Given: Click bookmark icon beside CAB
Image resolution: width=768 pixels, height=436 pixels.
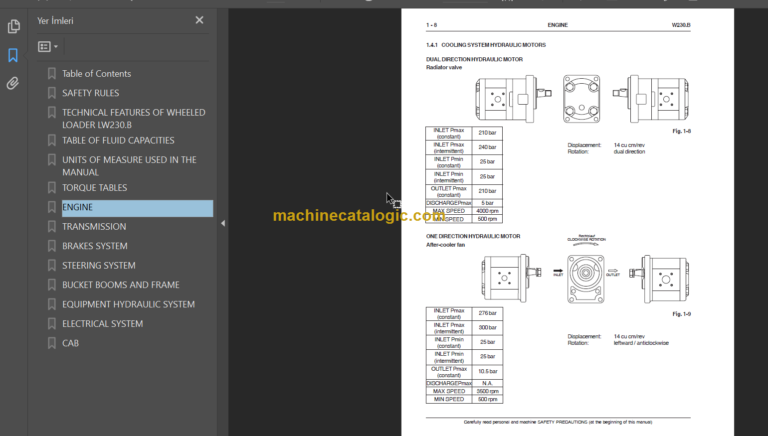Looking at the screenshot, I should pyautogui.click(x=51, y=343).
